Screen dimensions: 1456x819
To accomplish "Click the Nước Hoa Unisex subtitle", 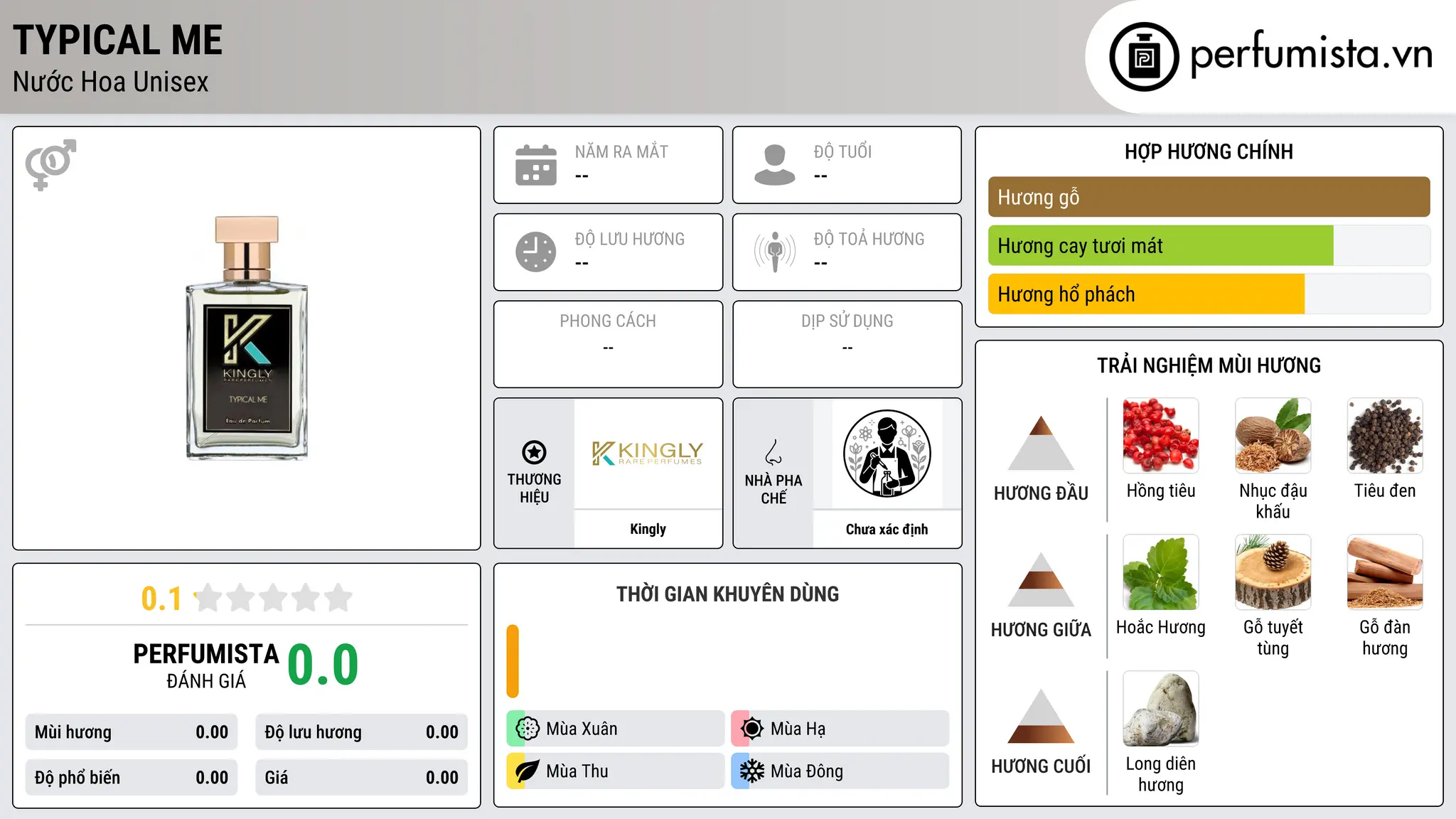I will [x=111, y=82].
